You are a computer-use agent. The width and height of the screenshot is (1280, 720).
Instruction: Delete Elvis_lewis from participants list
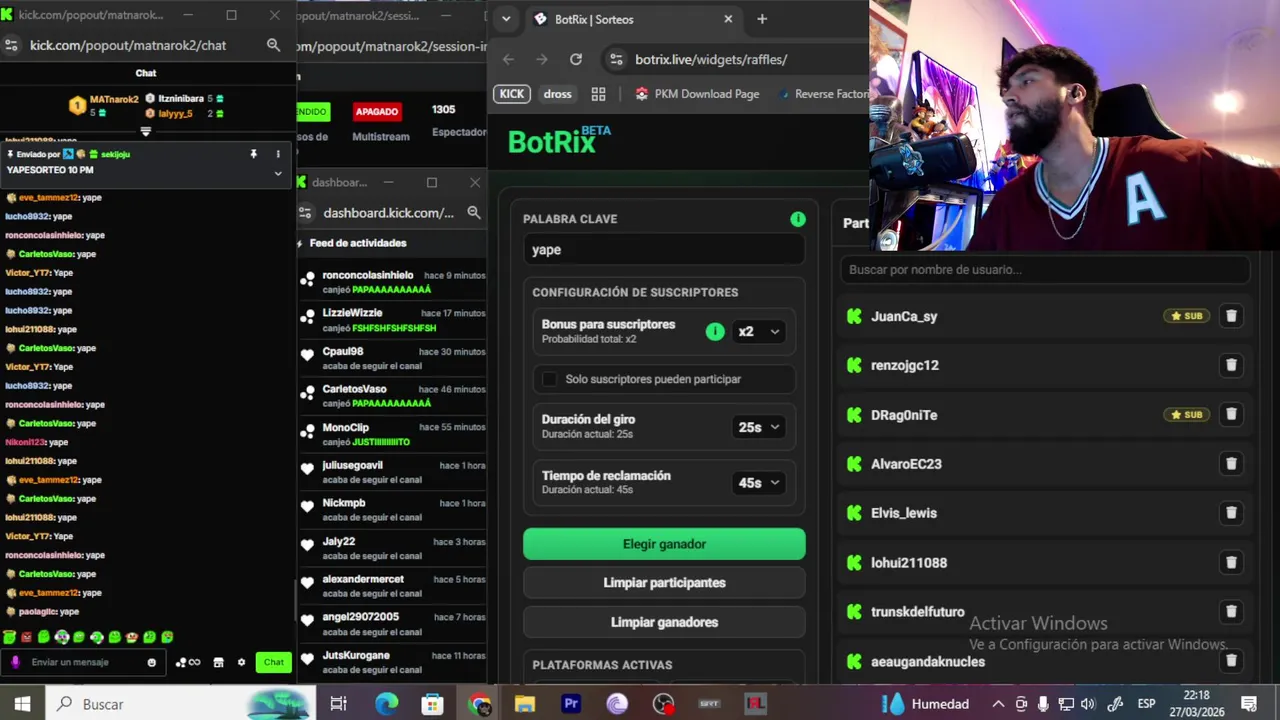(x=1231, y=512)
